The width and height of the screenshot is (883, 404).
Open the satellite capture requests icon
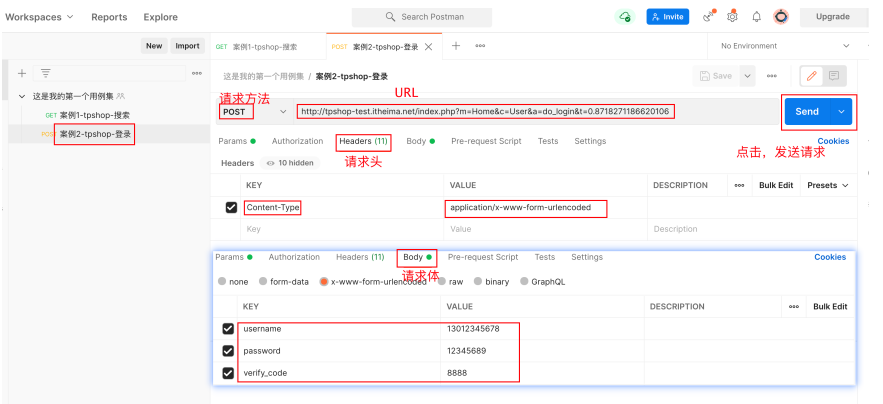709,16
